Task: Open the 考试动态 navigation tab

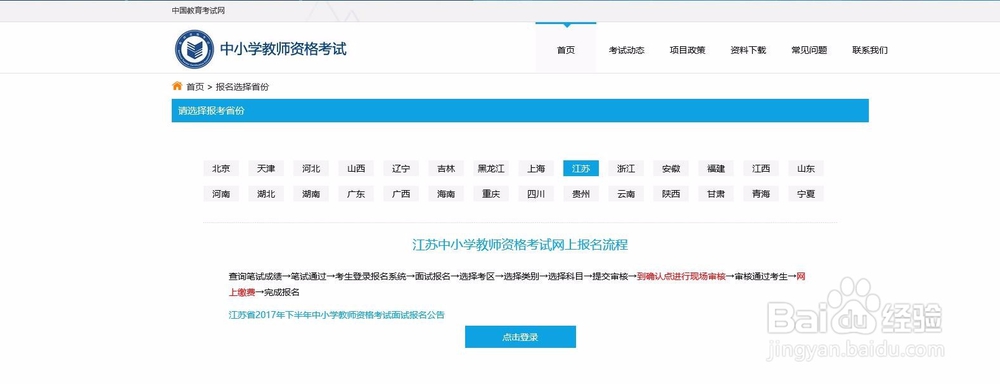Action: (x=626, y=50)
